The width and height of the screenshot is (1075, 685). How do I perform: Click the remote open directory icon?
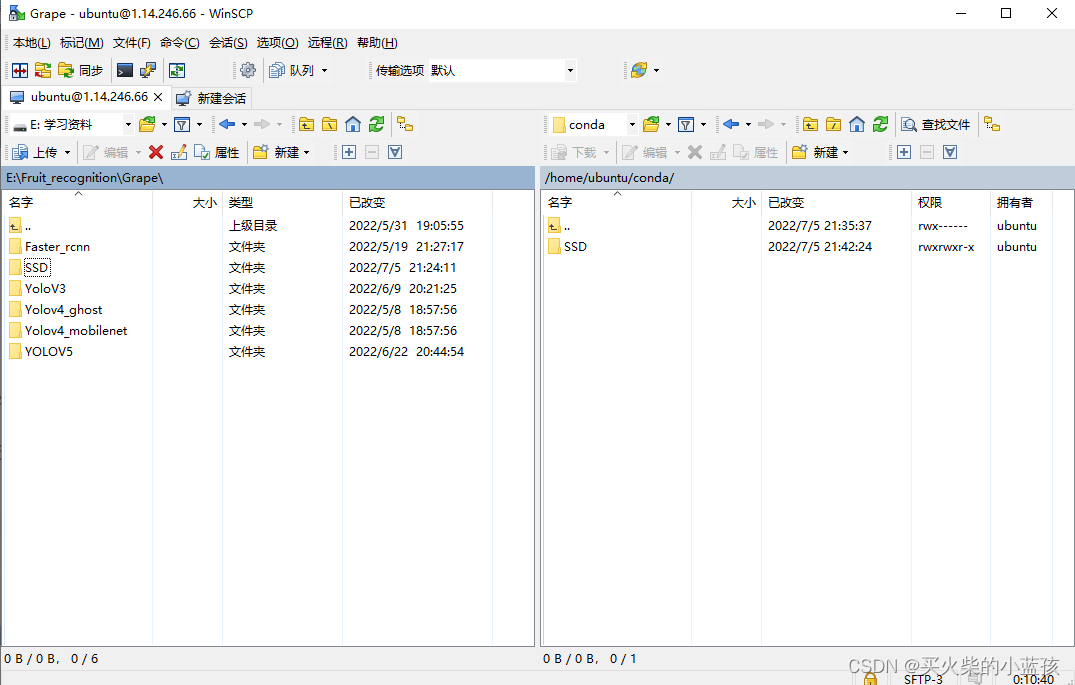[651, 124]
